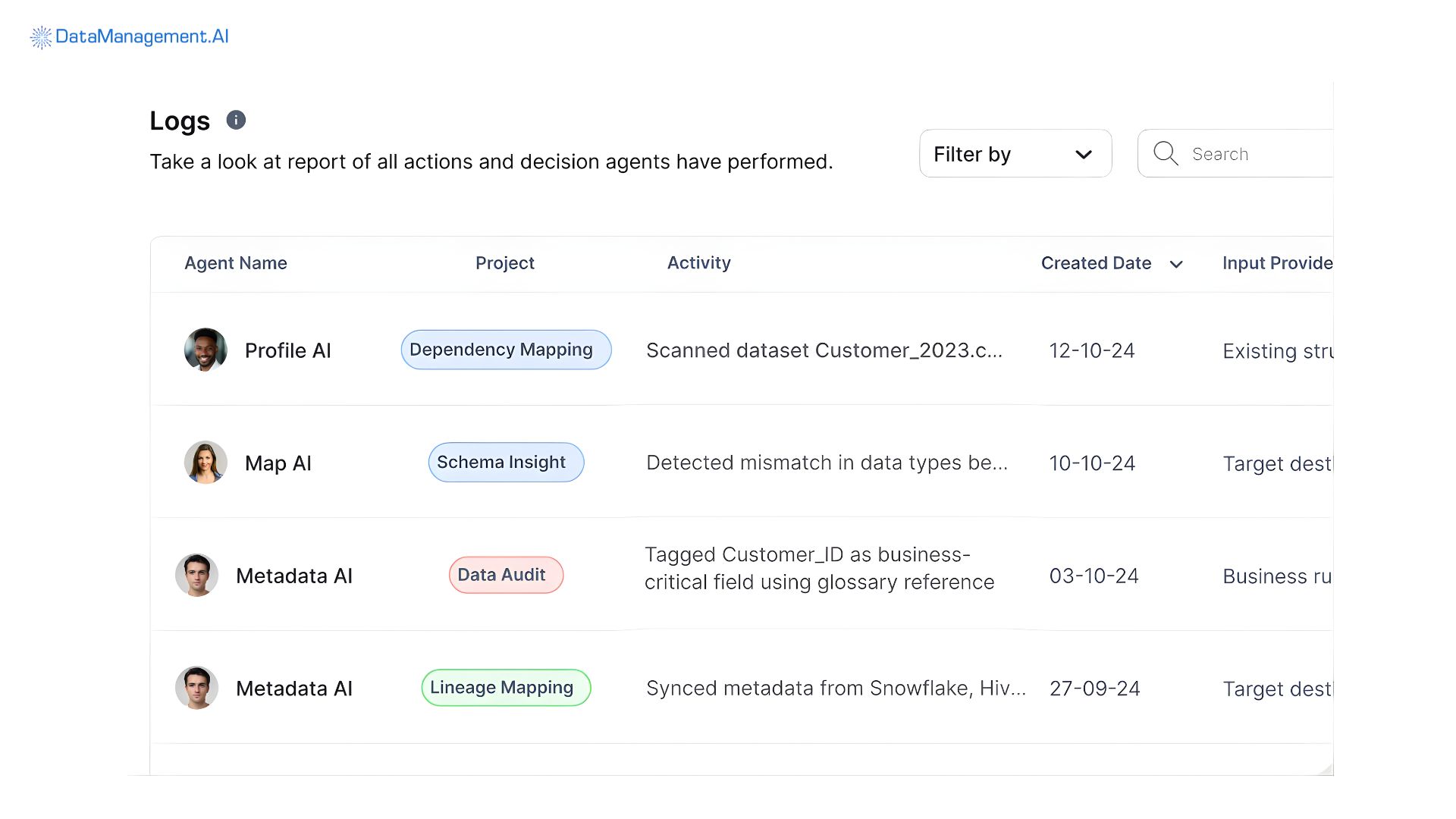Toggle the Agent Name column header
This screenshot has width=1456, height=819.
[235, 263]
